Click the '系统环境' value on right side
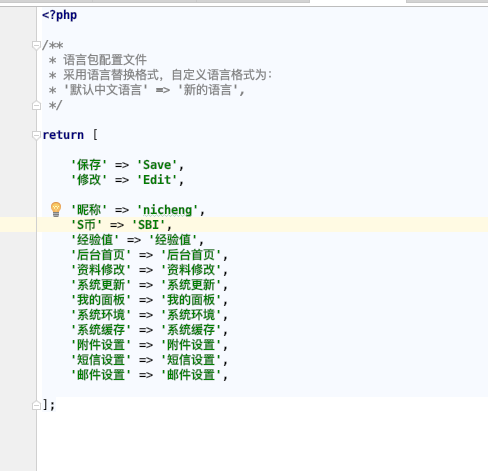Image resolution: width=488 pixels, height=471 pixels. 191,315
